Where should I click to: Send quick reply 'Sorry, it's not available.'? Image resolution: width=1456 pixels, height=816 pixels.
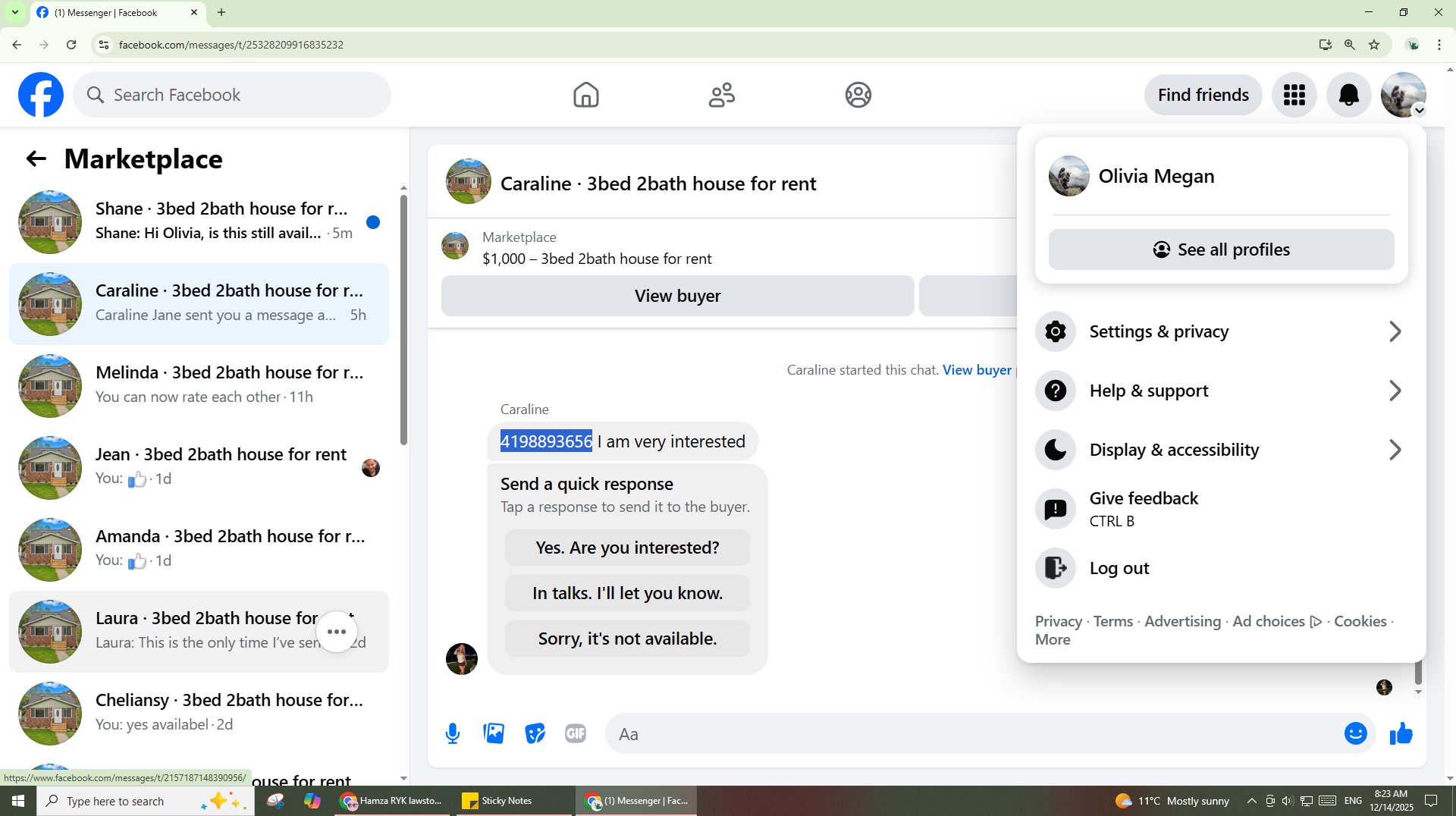pos(627,639)
